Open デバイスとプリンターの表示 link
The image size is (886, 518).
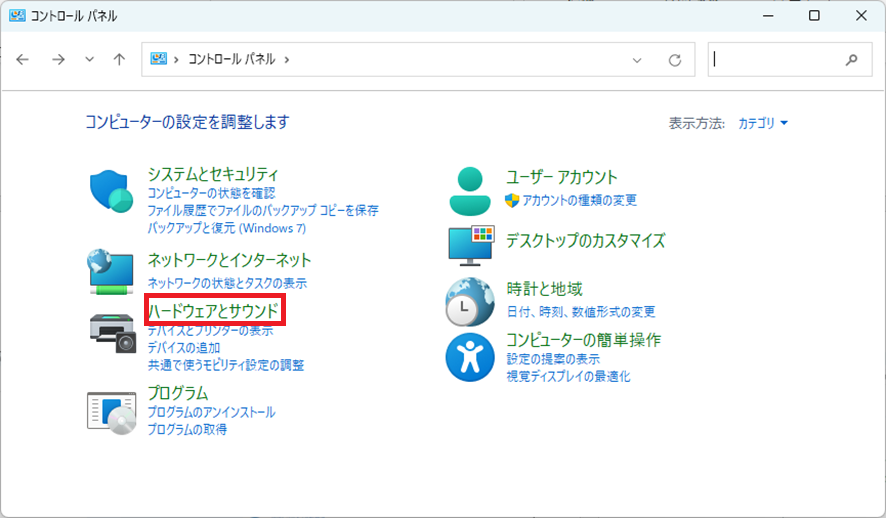point(210,331)
